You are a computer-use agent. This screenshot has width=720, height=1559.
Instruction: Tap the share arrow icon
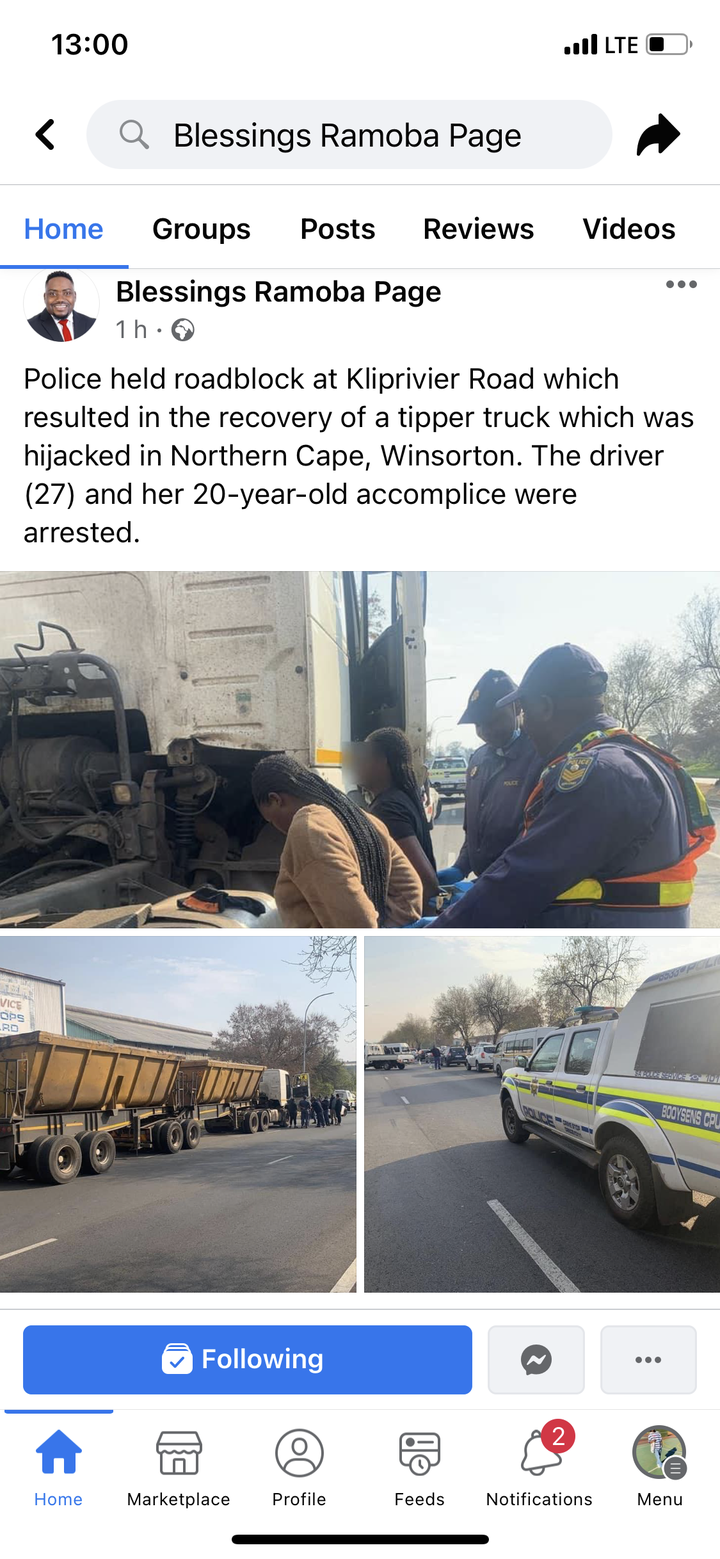click(658, 135)
